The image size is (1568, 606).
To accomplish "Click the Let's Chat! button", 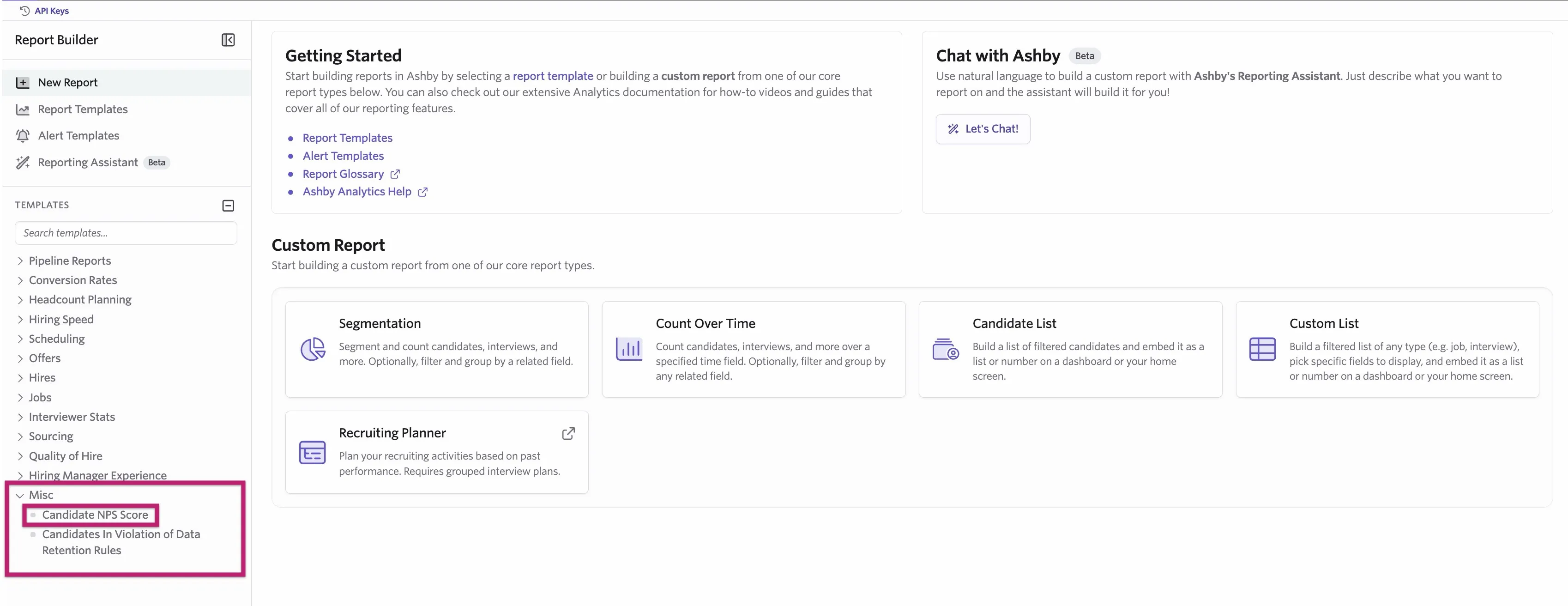I will click(x=983, y=129).
